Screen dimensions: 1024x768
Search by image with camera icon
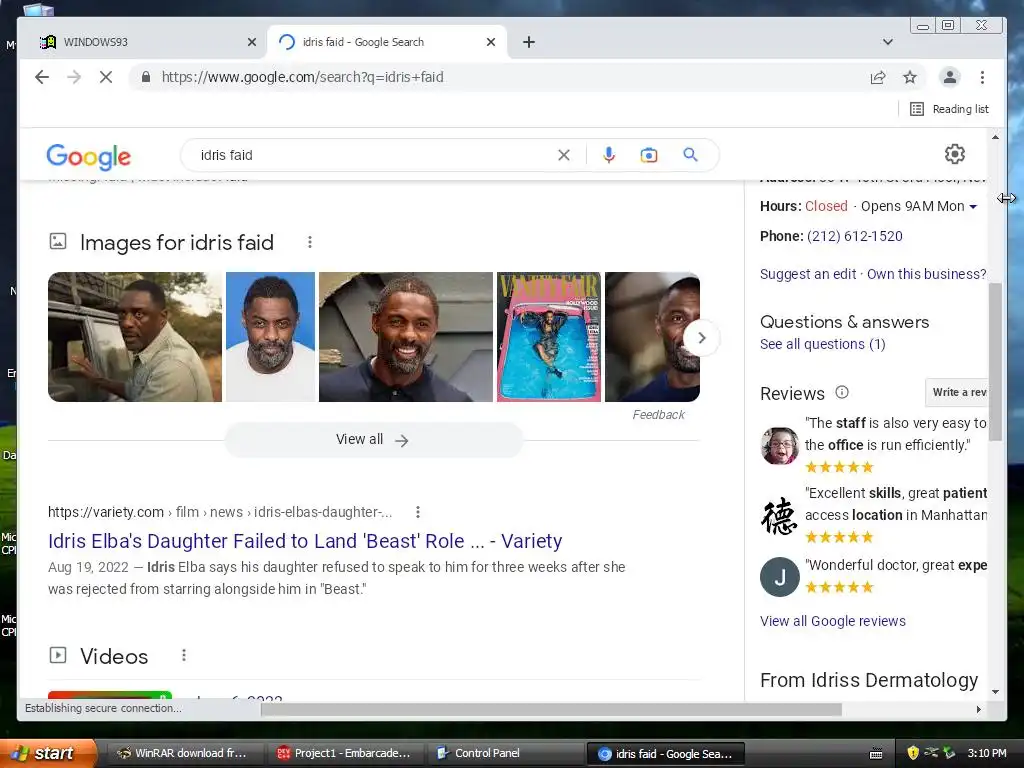pos(648,155)
